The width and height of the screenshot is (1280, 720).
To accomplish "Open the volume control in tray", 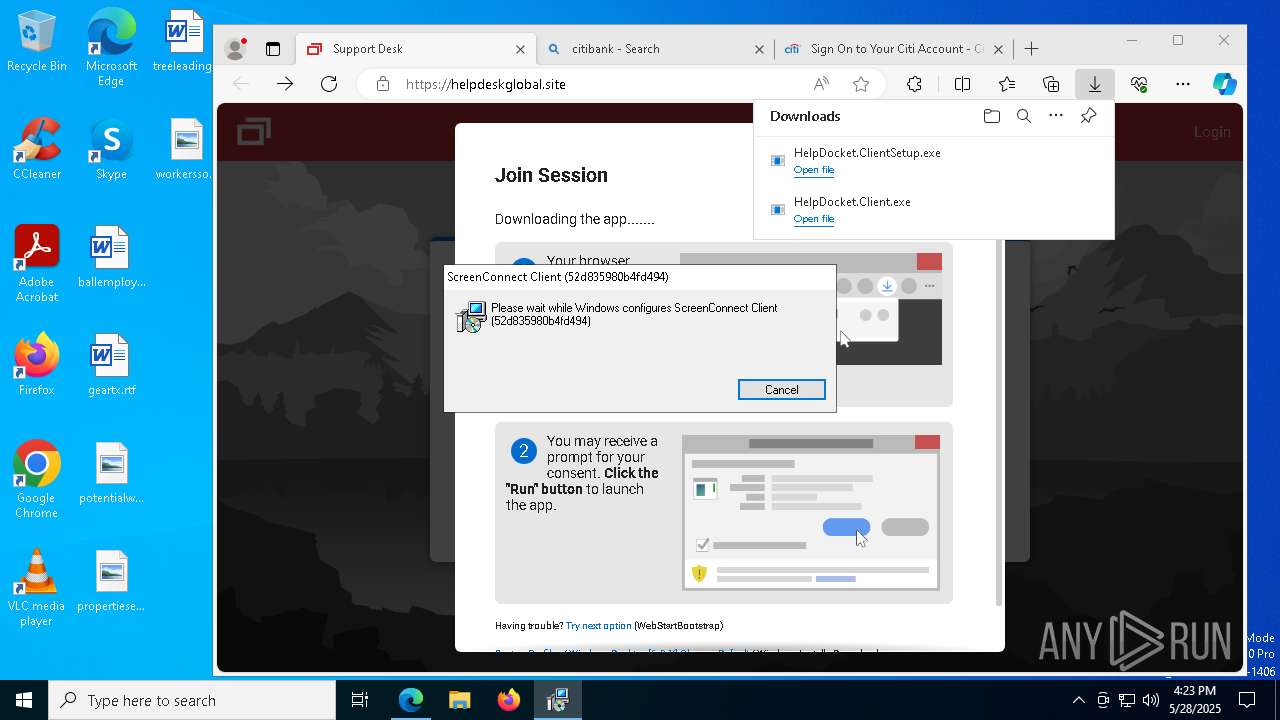I will tap(1151, 700).
